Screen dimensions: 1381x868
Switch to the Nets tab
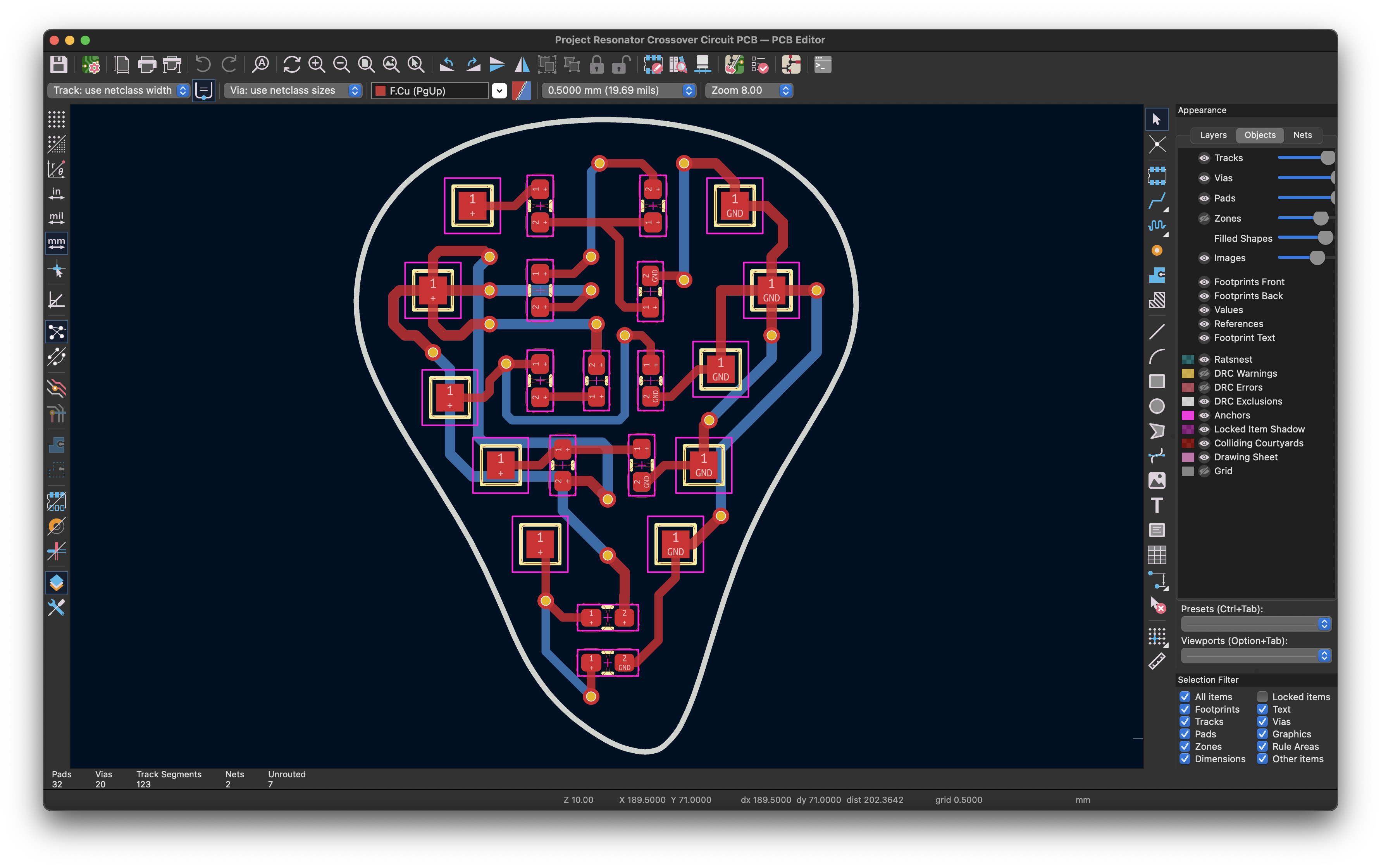click(x=1302, y=135)
